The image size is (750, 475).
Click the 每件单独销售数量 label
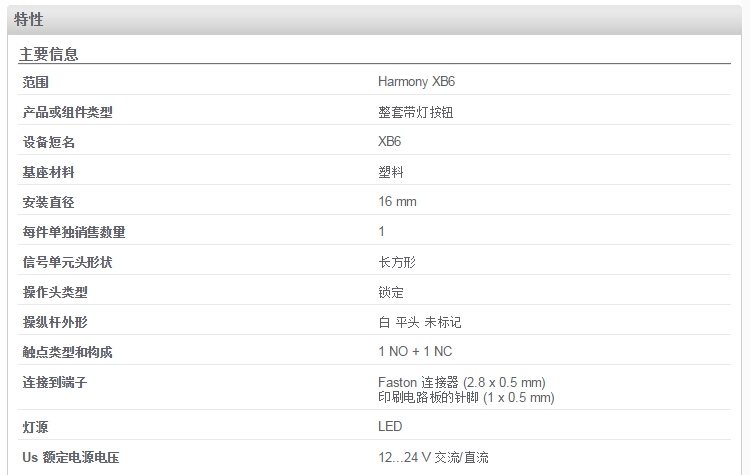pyautogui.click(x=74, y=232)
